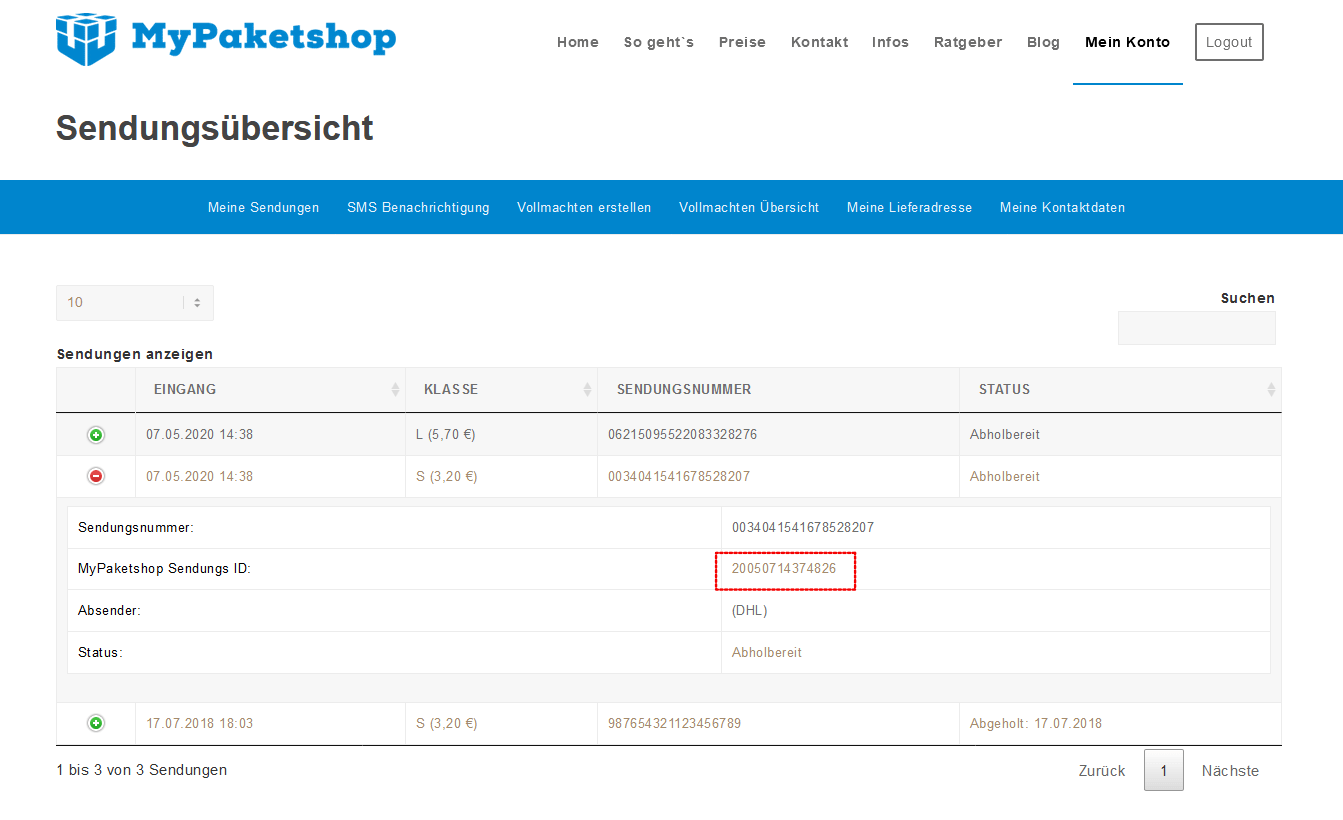The width and height of the screenshot is (1343, 820).
Task: Sort table by Status column arrows
Action: click(x=1270, y=390)
